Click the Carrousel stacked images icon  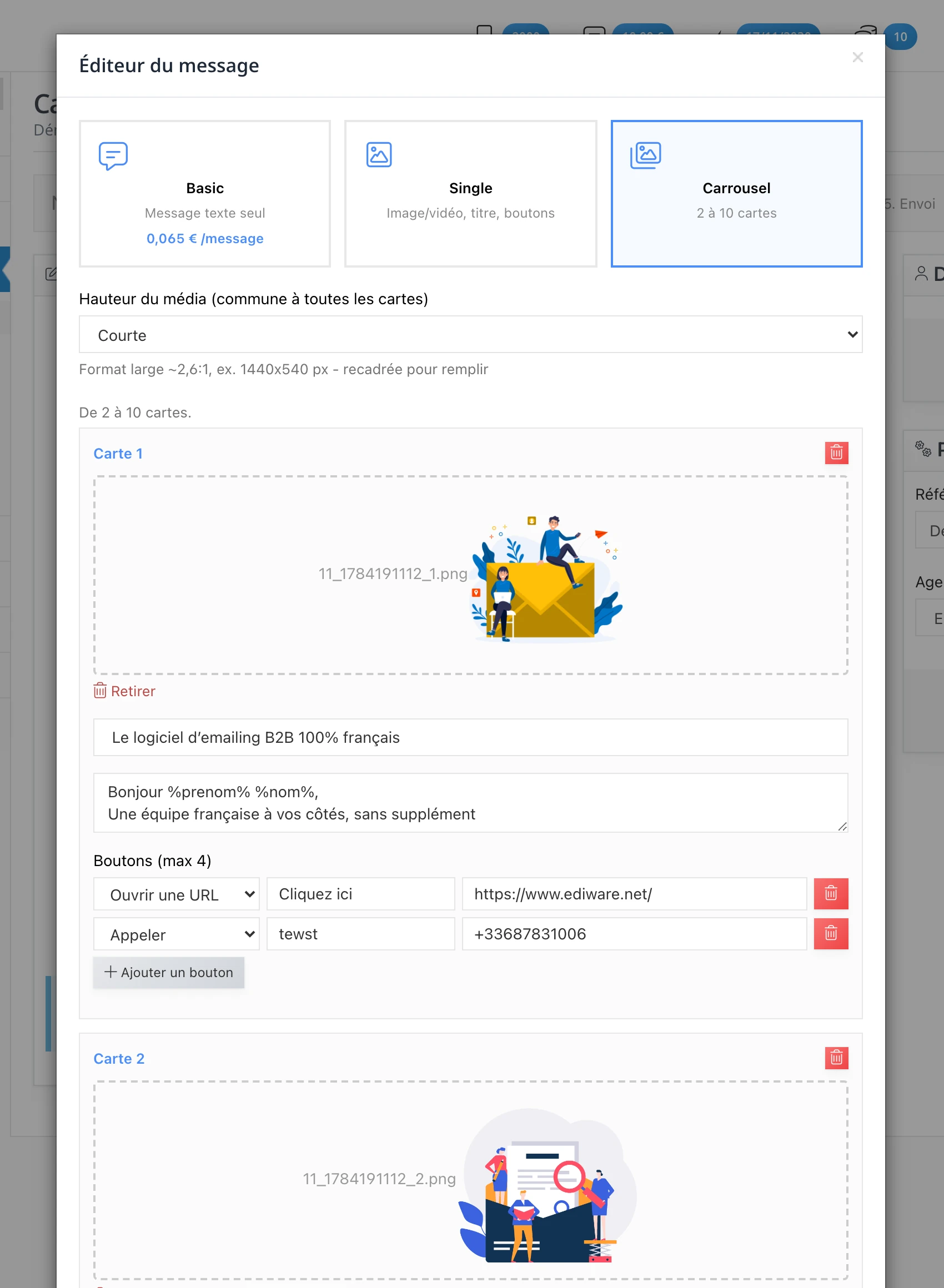tap(645, 155)
